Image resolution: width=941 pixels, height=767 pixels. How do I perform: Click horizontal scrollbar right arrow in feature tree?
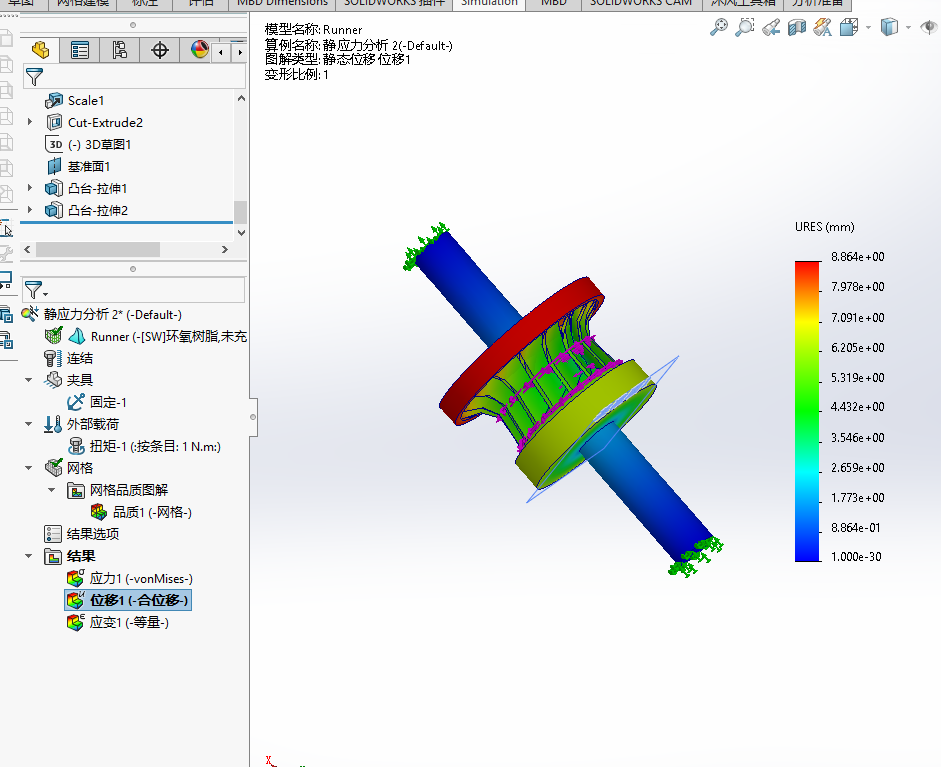pyautogui.click(x=224, y=249)
